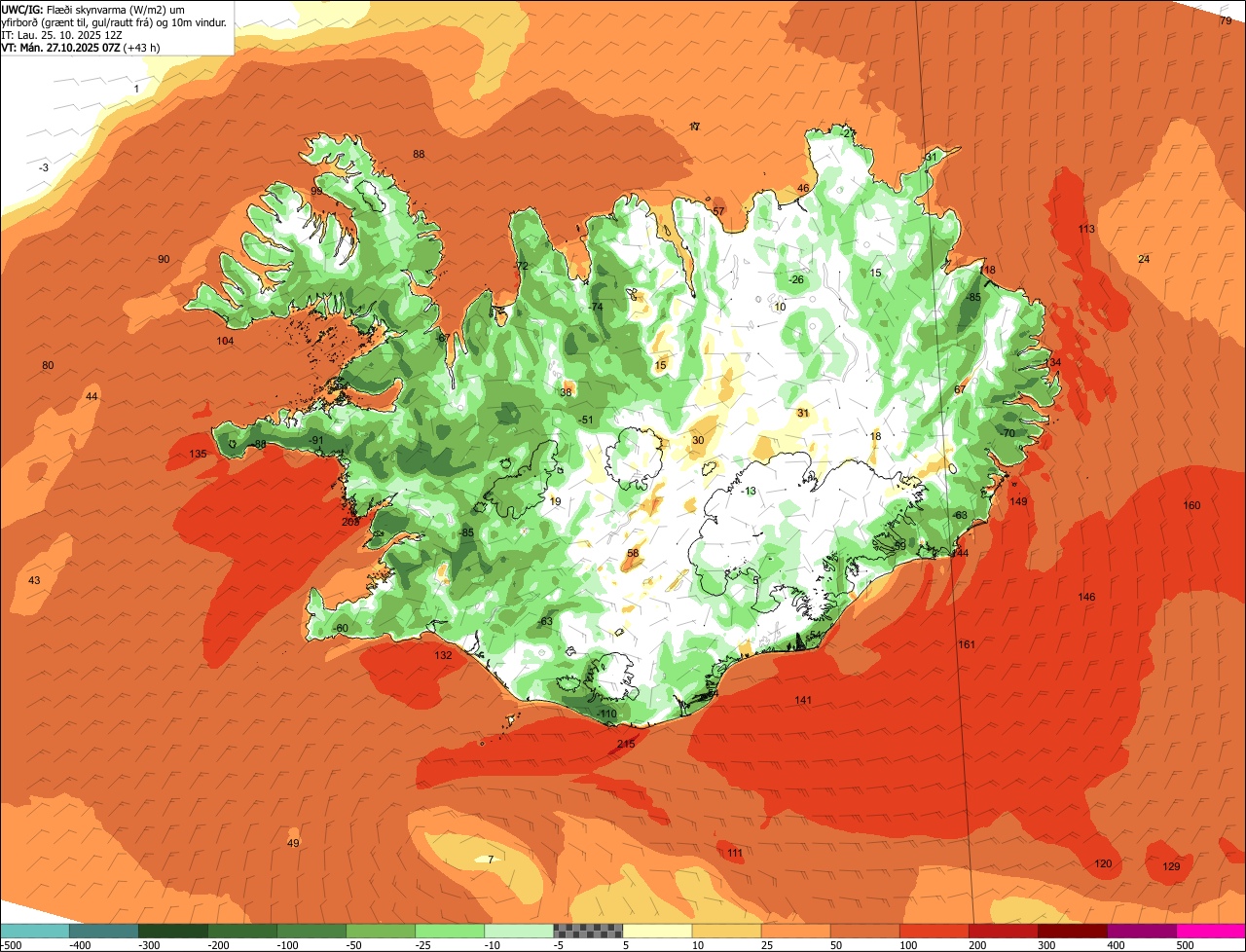Click the magenta legend swatch above 500
The image size is (1246, 952).
[1211, 931]
